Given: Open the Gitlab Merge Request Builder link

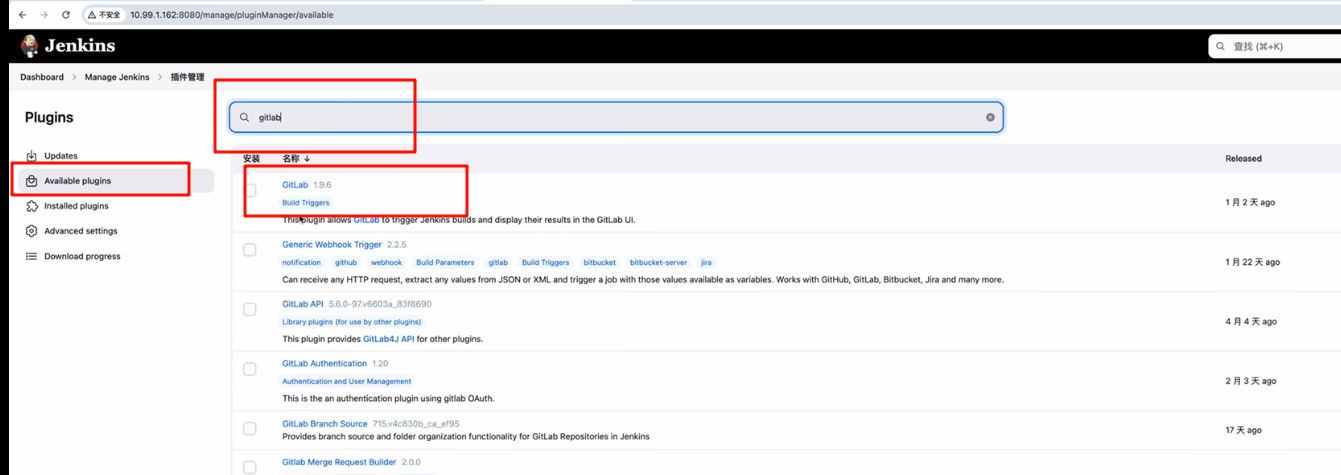Looking at the screenshot, I should 339,462.
